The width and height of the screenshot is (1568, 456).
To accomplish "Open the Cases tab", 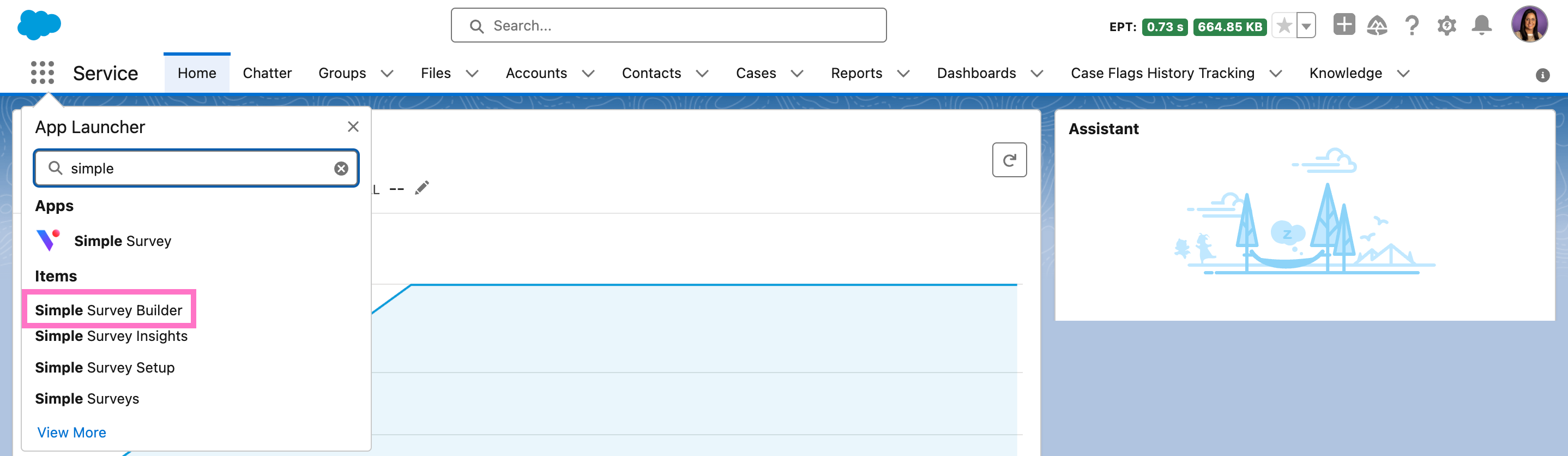I will (756, 73).
